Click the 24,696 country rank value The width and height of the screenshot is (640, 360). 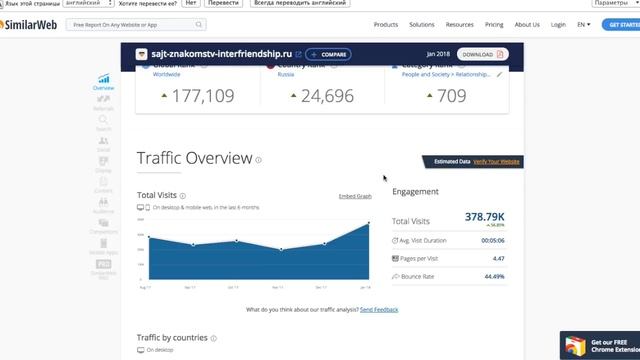[x=327, y=96]
